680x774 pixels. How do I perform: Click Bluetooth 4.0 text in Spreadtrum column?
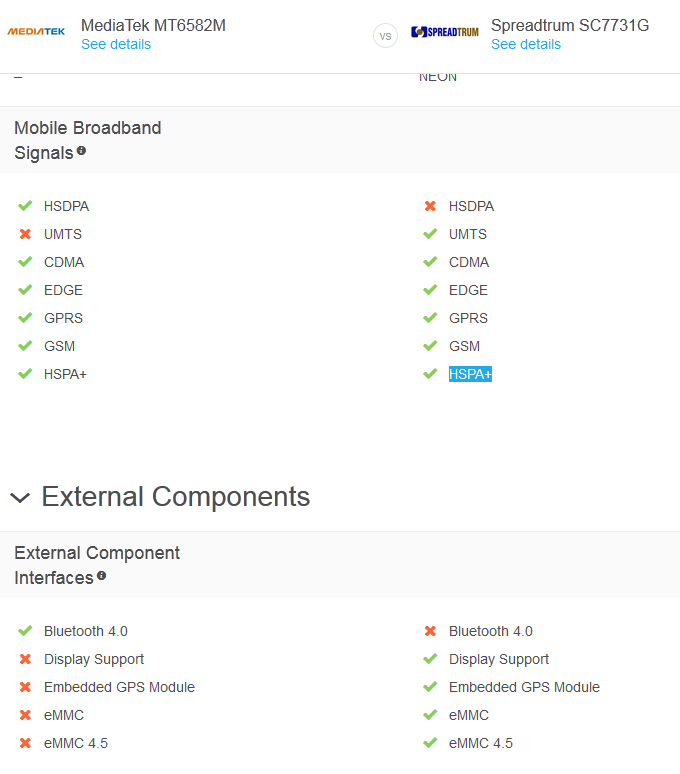[491, 631]
